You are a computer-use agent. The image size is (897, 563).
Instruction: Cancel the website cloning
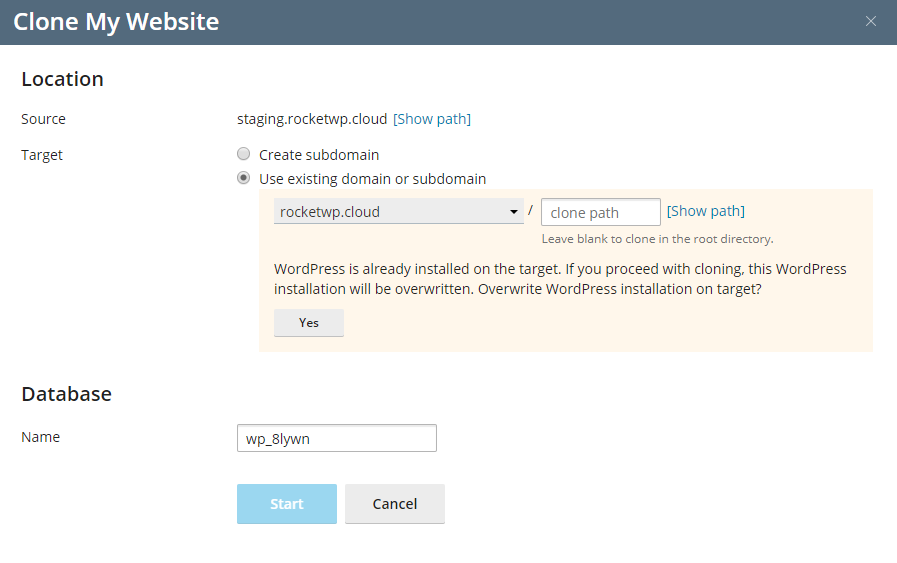(394, 504)
